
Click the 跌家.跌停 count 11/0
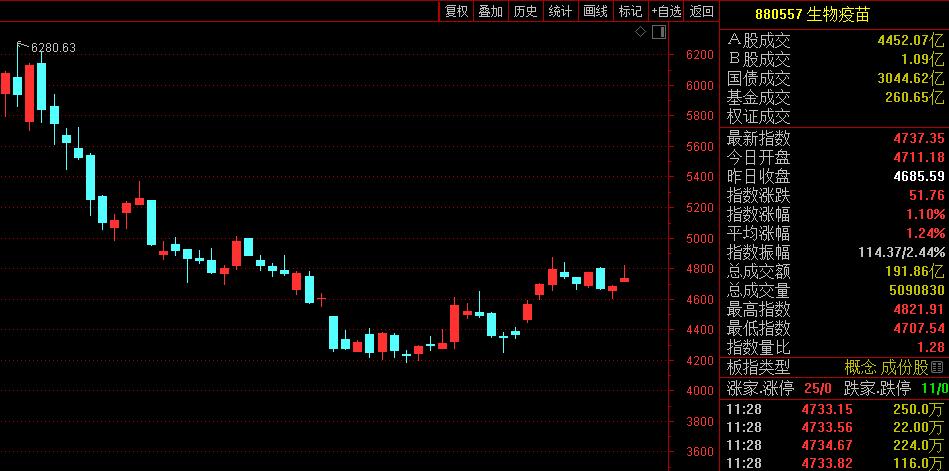click(936, 387)
